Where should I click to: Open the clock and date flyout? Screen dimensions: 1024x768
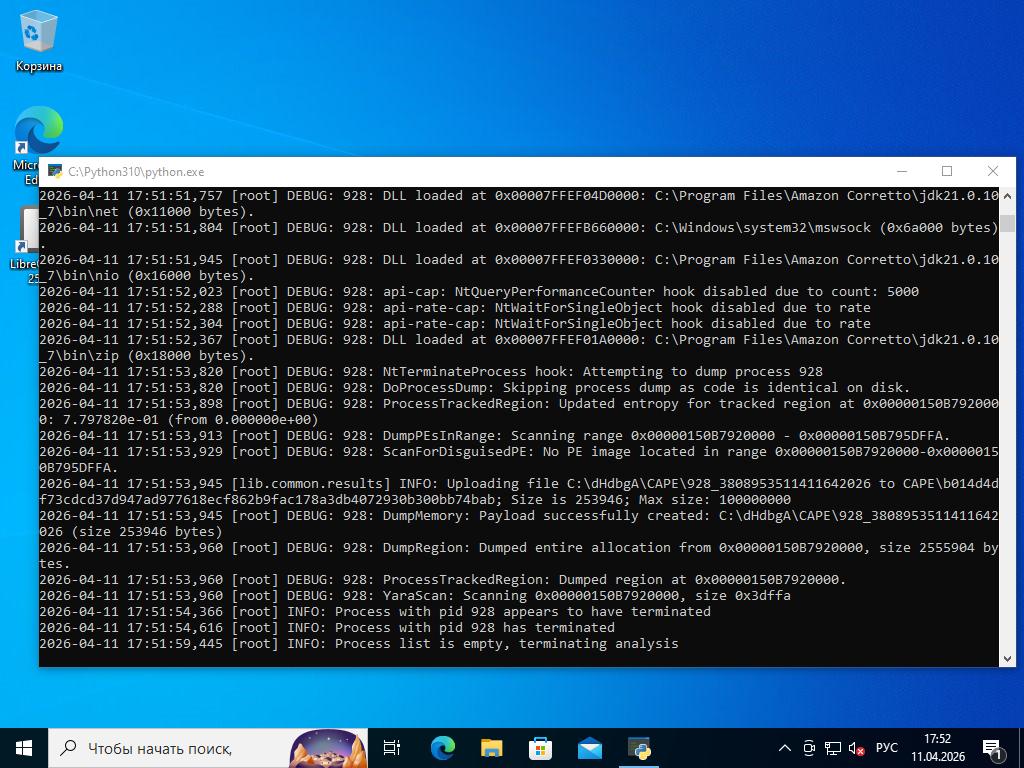pyautogui.click(x=937, y=748)
